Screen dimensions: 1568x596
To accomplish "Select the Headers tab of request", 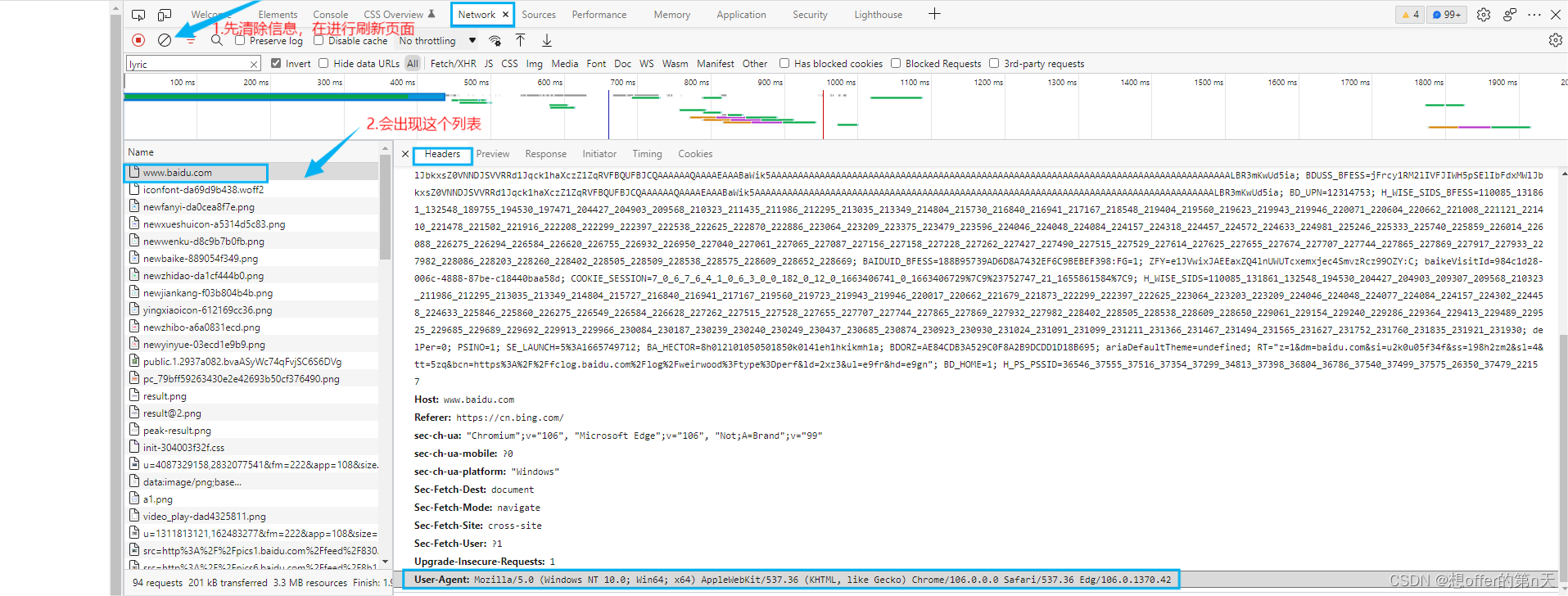I will pos(442,154).
